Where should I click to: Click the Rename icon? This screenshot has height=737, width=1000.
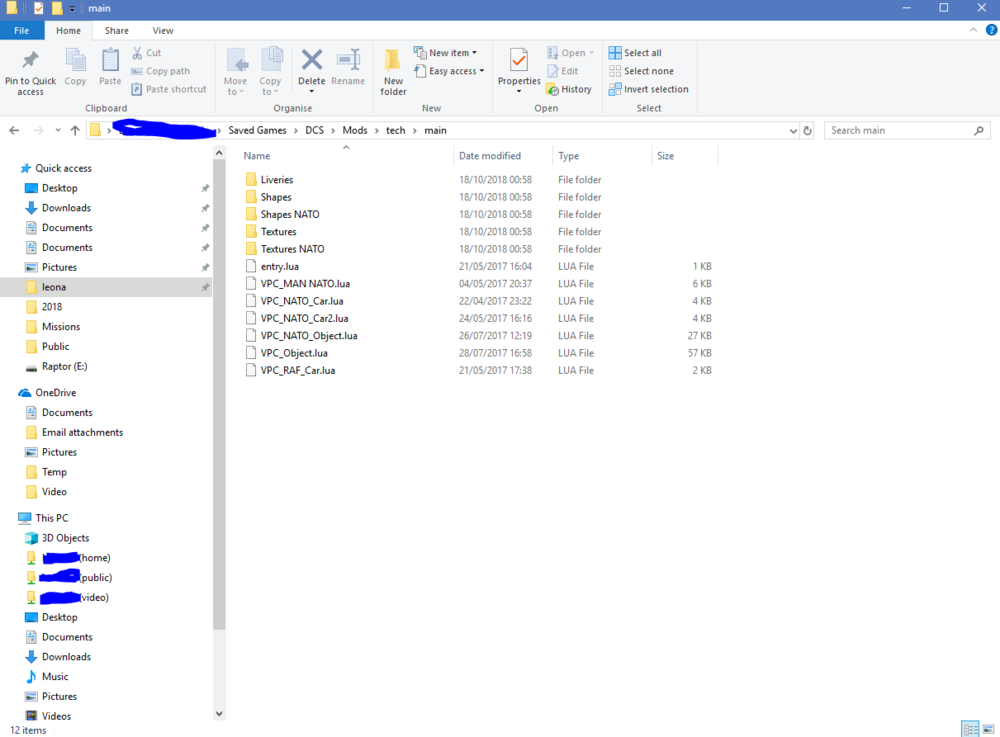click(x=348, y=61)
